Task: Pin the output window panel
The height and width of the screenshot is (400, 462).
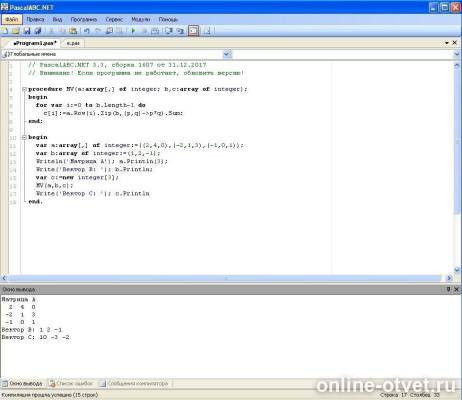Action: 449,289
